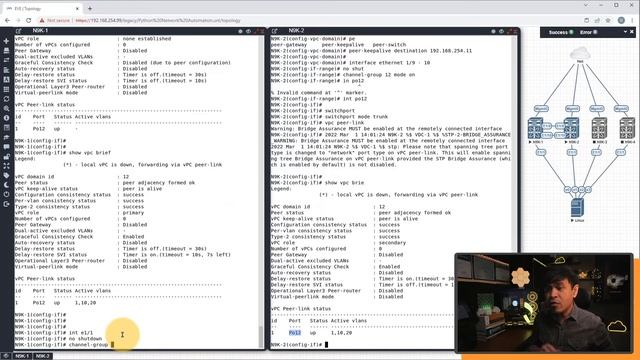Viewport: 640px width, 360px height.
Task: Click the pop-out icon of N9K-2 window
Action: click(x=275, y=31)
